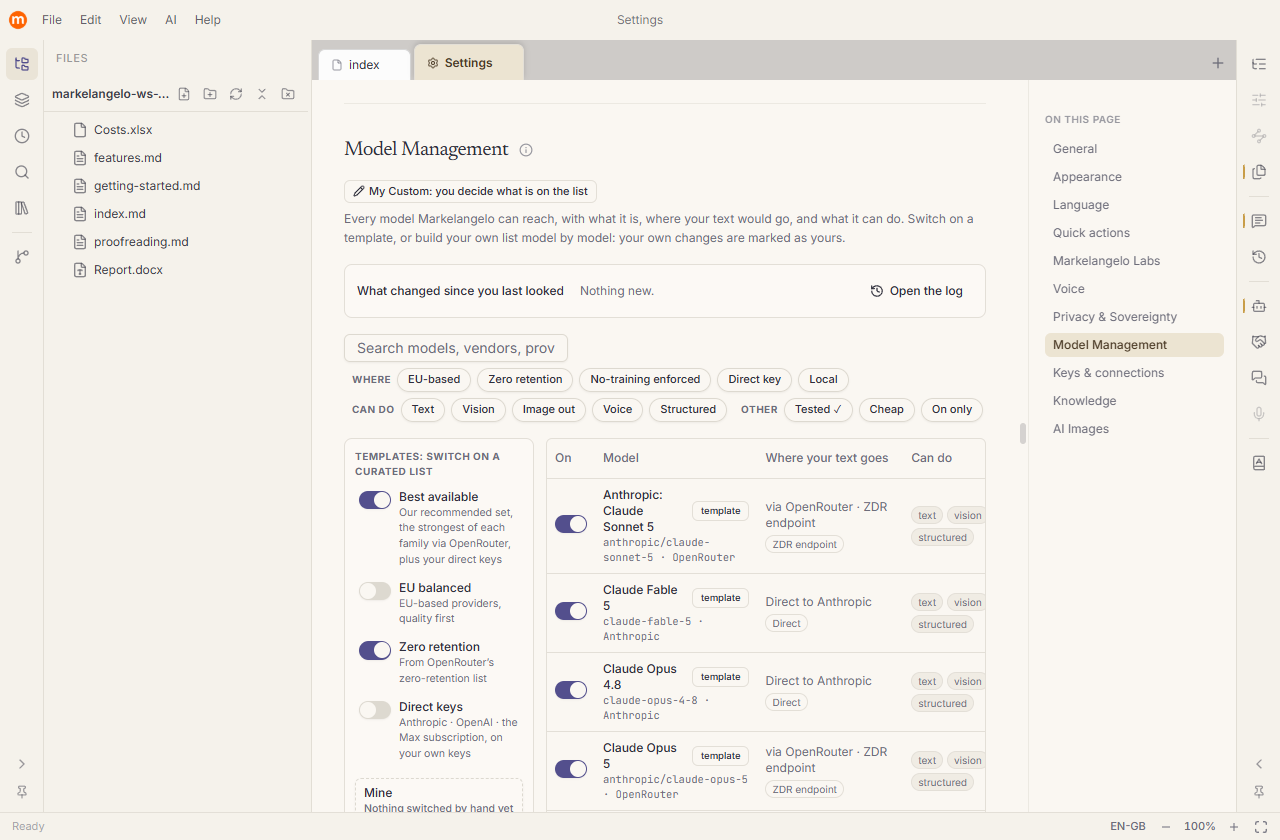Screen dimensions: 1280x840
Task: Open the version history icon in right rail
Action: 1259,257
